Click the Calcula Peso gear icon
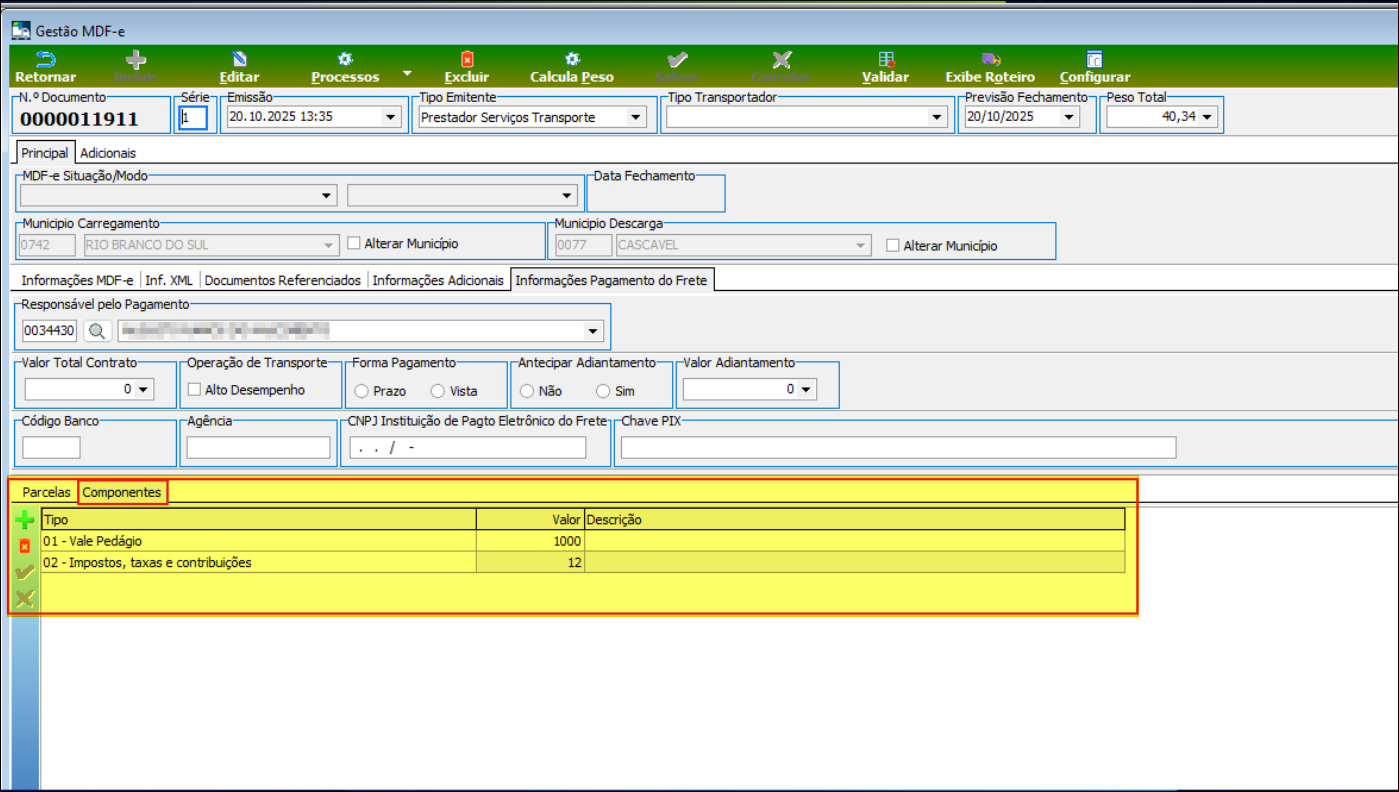 click(x=571, y=60)
